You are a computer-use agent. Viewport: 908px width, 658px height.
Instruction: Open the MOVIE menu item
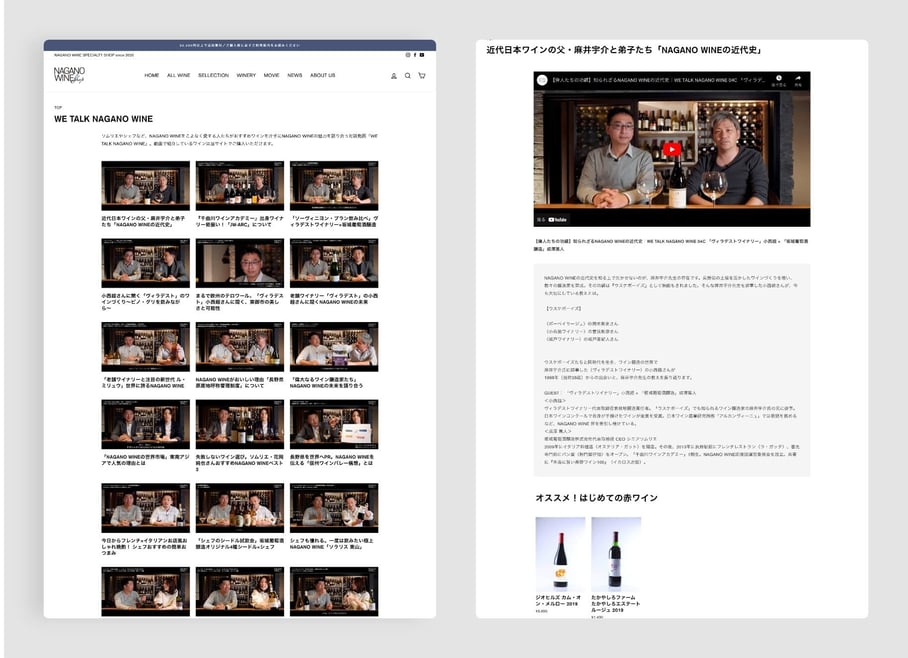coord(271,75)
